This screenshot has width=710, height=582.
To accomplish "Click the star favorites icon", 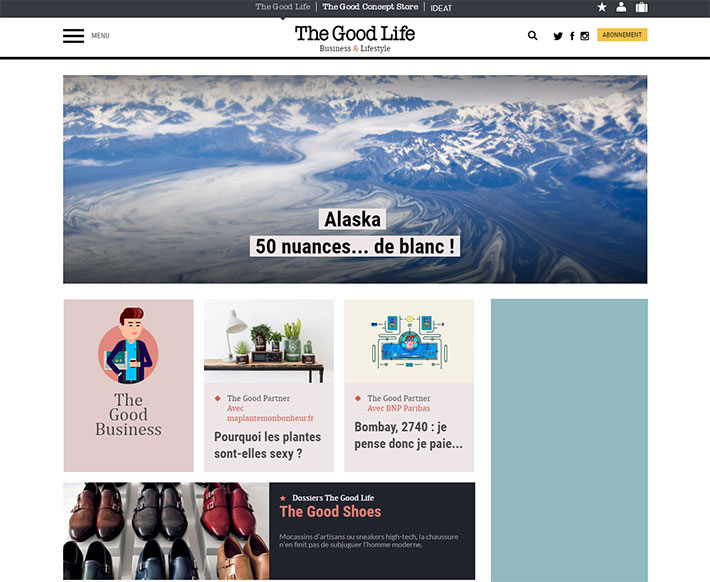I will (x=602, y=7).
